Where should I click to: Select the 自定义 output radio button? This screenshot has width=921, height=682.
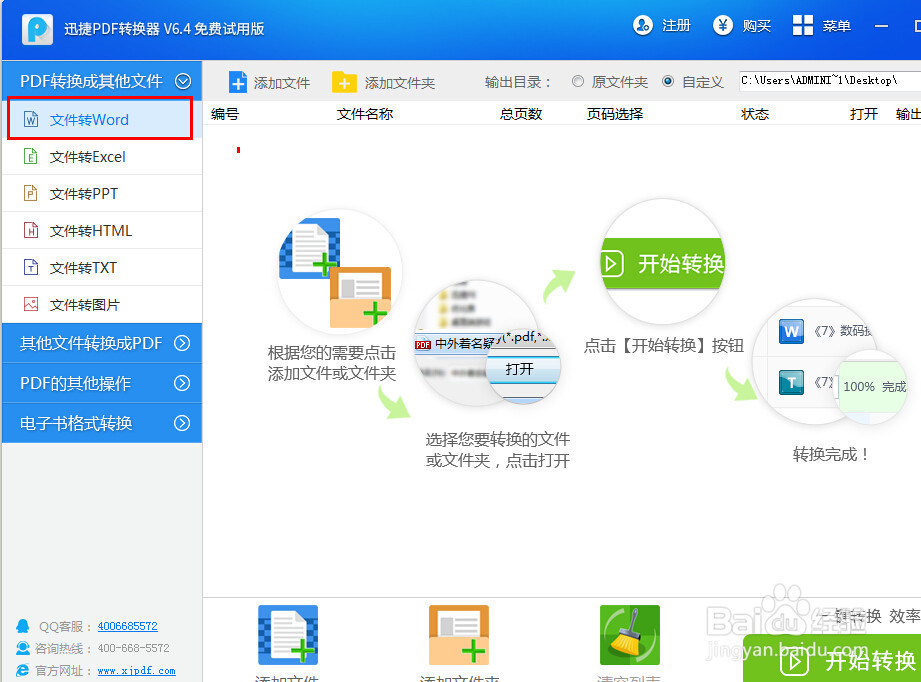[668, 81]
